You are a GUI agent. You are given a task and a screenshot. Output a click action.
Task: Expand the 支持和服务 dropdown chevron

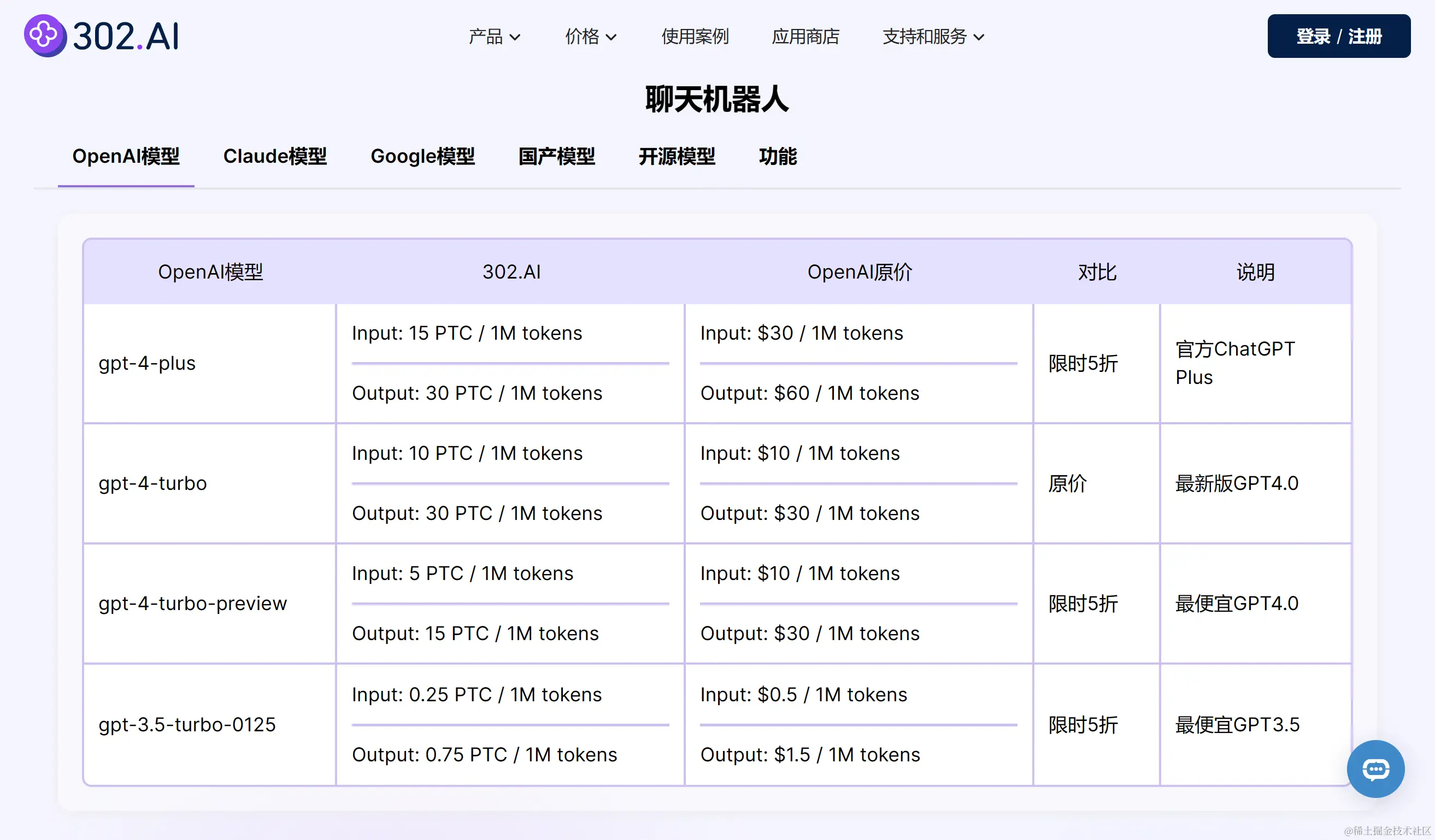(979, 38)
